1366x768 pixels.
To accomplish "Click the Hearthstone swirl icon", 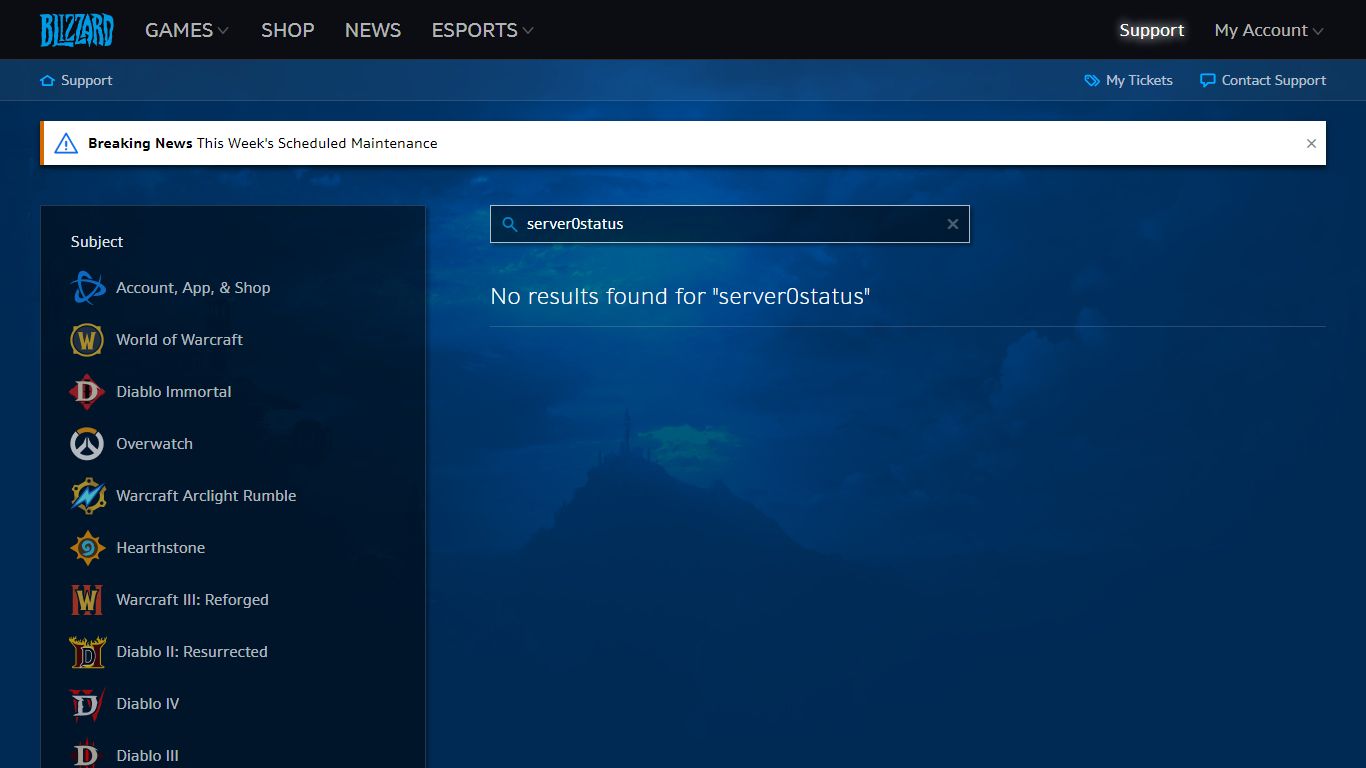I will coord(87,548).
